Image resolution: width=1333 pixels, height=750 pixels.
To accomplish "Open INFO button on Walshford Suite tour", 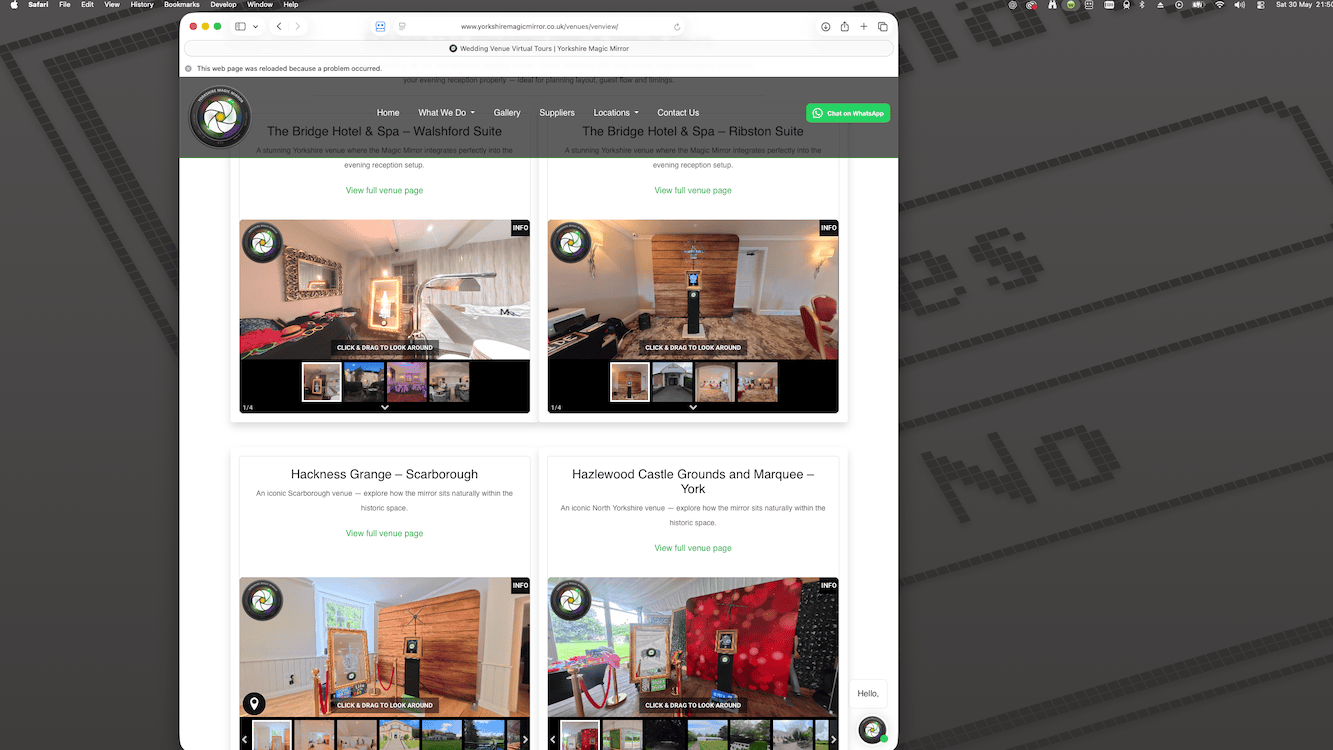I will click(521, 228).
